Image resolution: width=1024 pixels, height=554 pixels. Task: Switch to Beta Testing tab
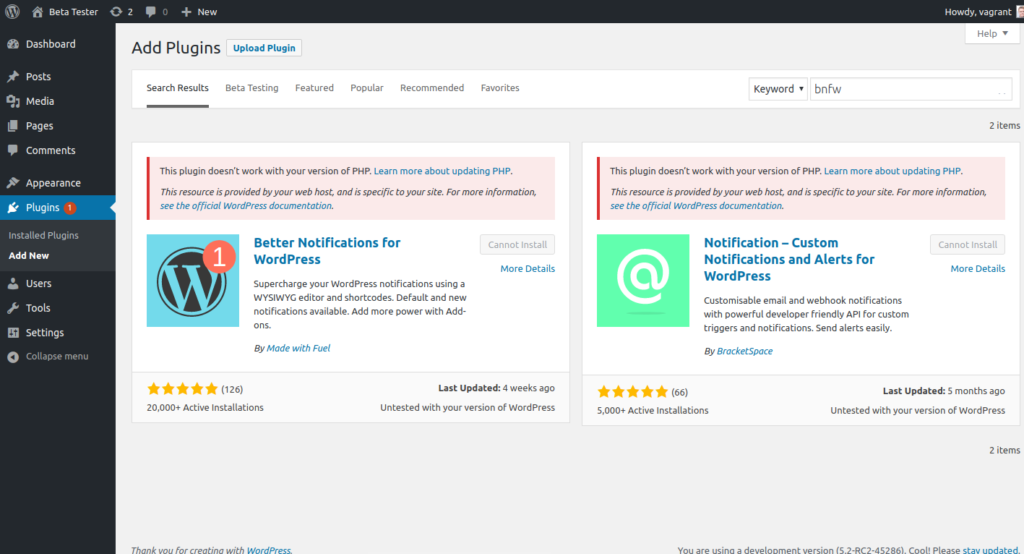(x=251, y=88)
